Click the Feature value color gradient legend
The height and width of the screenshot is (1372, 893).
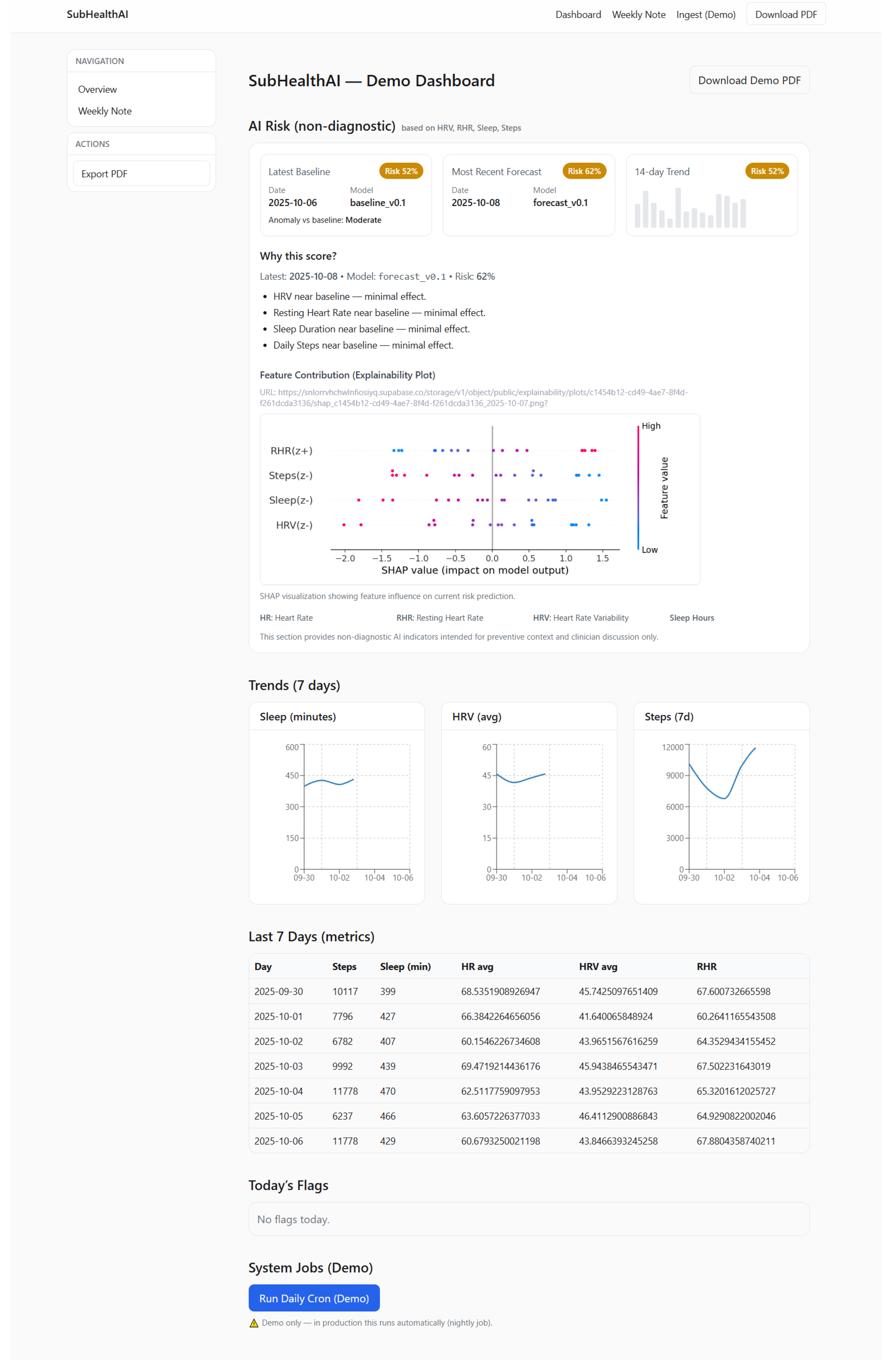tap(638, 487)
